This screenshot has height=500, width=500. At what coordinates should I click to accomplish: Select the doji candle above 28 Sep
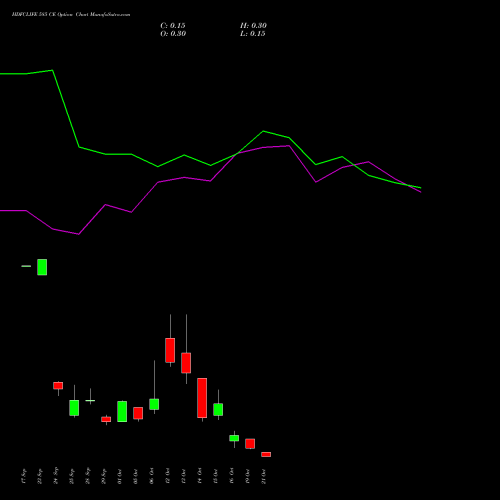click(x=90, y=400)
